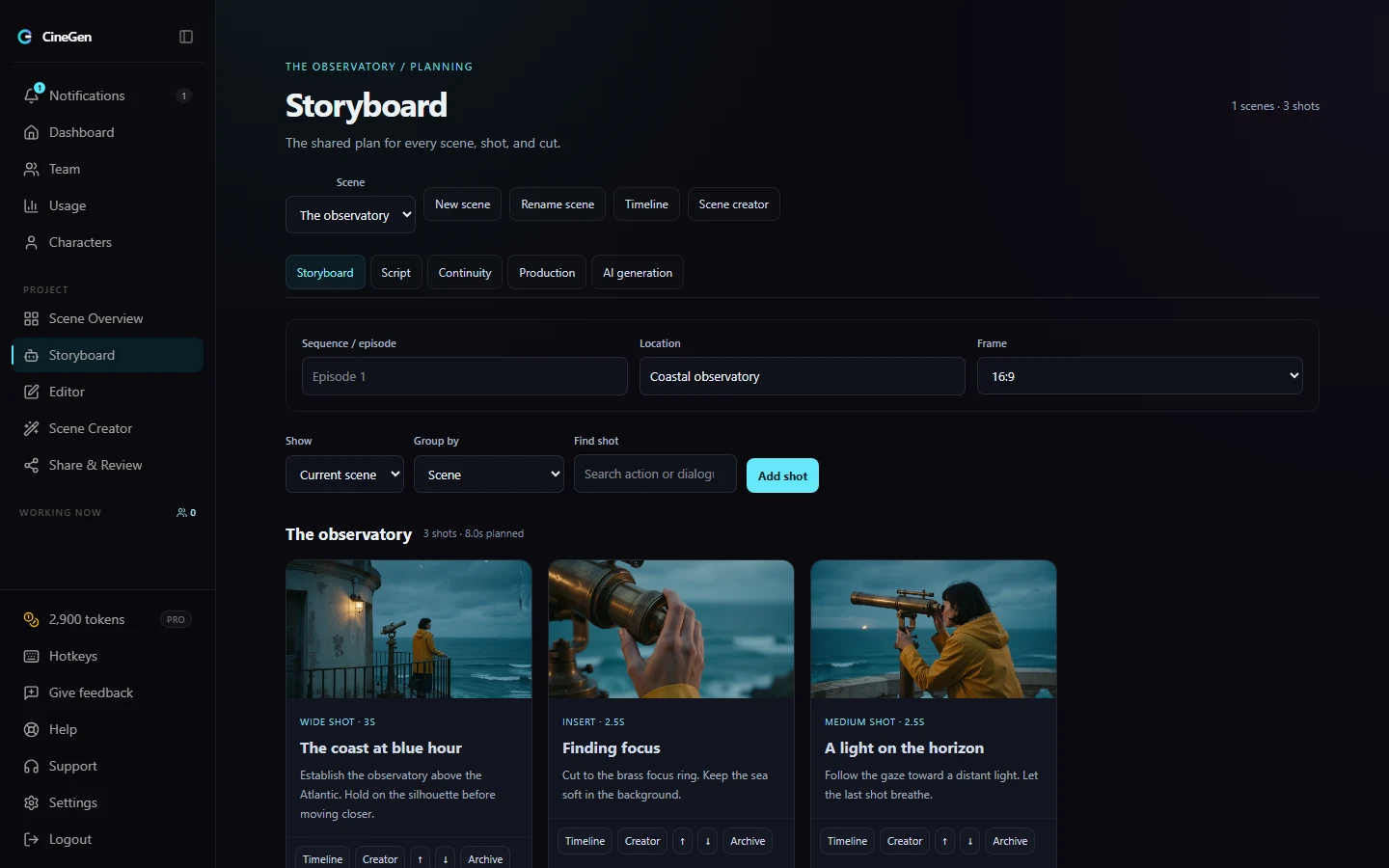Open Support headset icon

click(31, 766)
